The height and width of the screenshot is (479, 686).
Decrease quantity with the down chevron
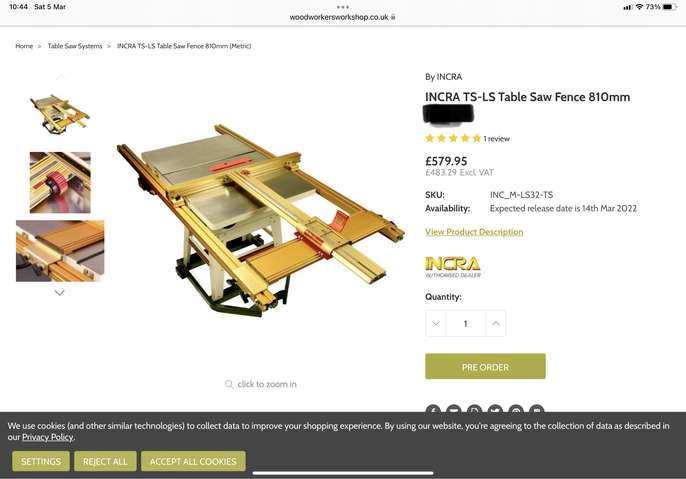pyautogui.click(x=436, y=323)
